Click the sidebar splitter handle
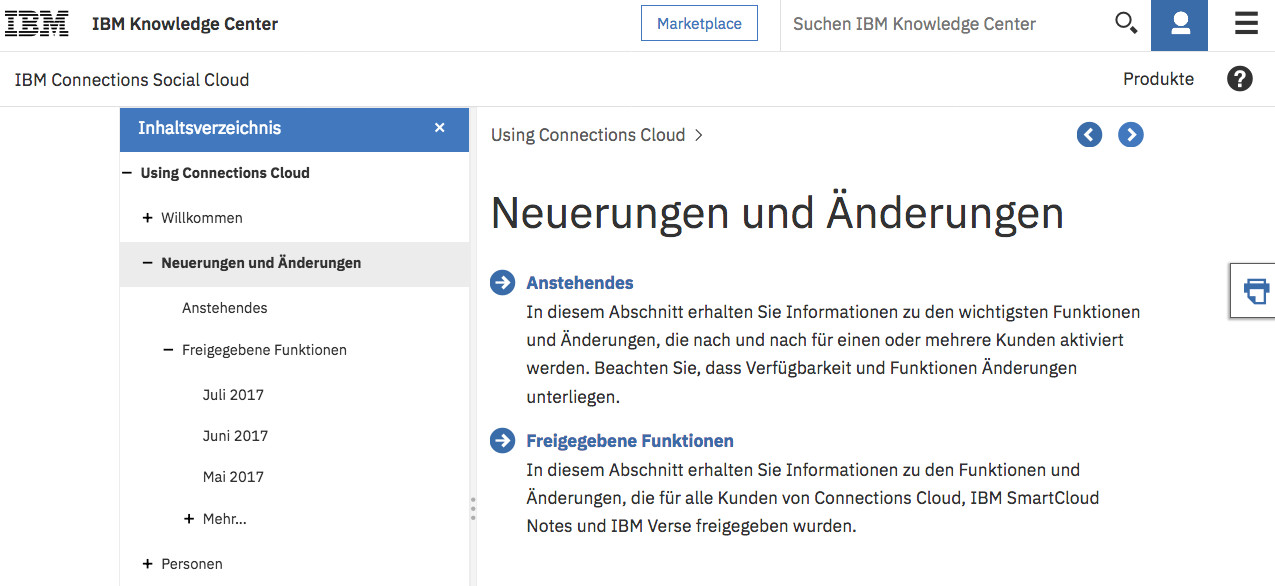 473,509
